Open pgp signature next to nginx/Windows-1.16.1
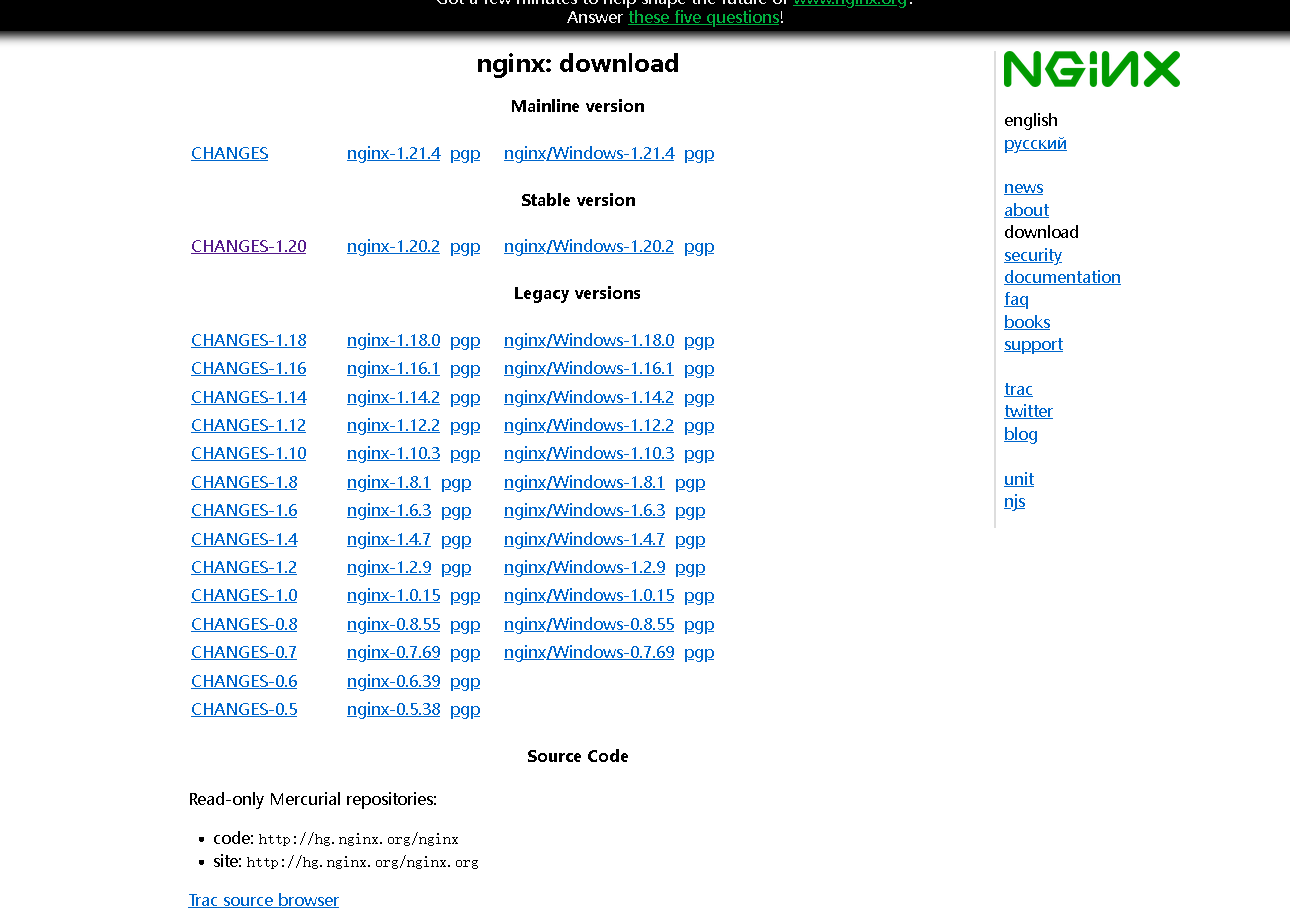 pos(699,368)
